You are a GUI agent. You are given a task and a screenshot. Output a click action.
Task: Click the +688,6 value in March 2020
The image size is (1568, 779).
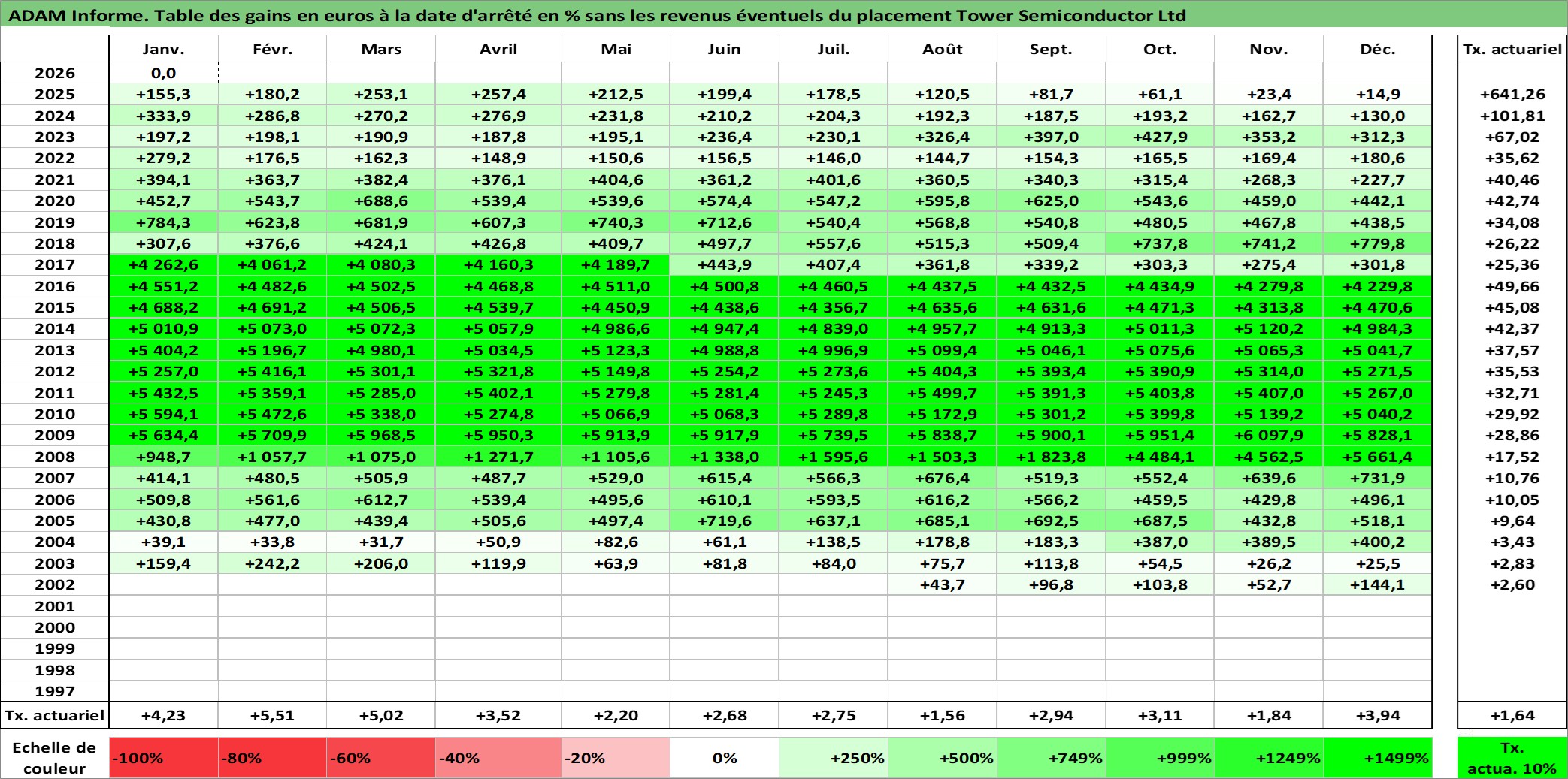click(x=381, y=201)
